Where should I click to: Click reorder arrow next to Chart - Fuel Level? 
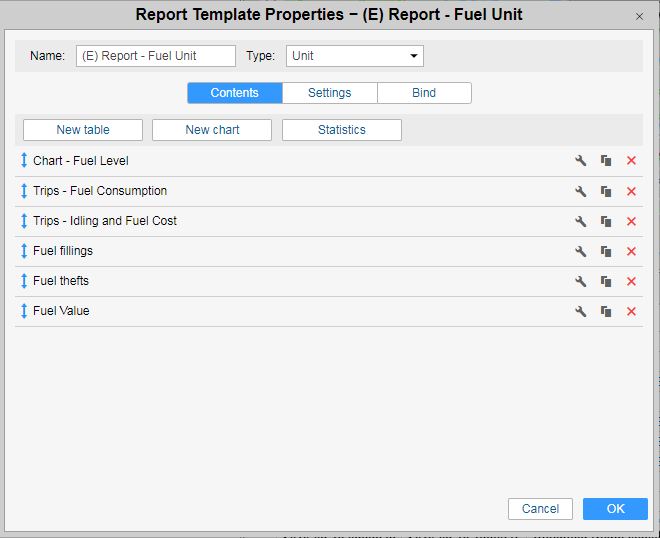pos(24,161)
